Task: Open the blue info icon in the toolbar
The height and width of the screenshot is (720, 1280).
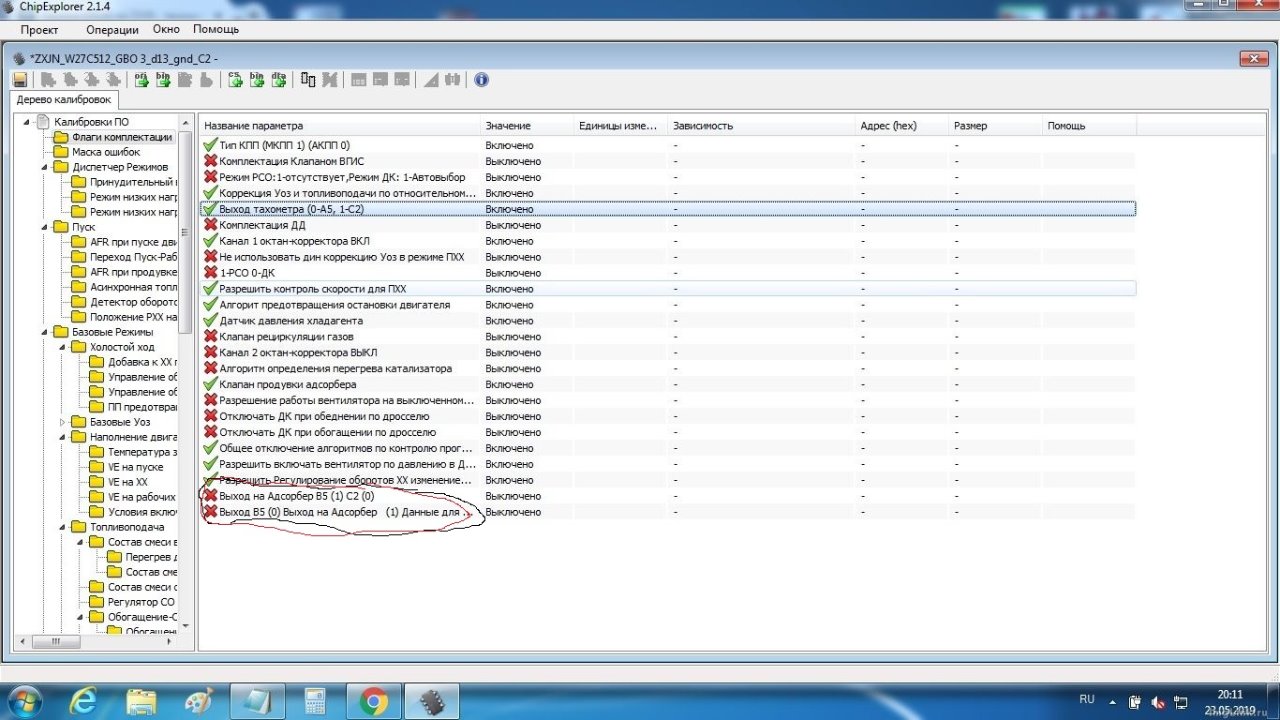Action: click(x=481, y=80)
